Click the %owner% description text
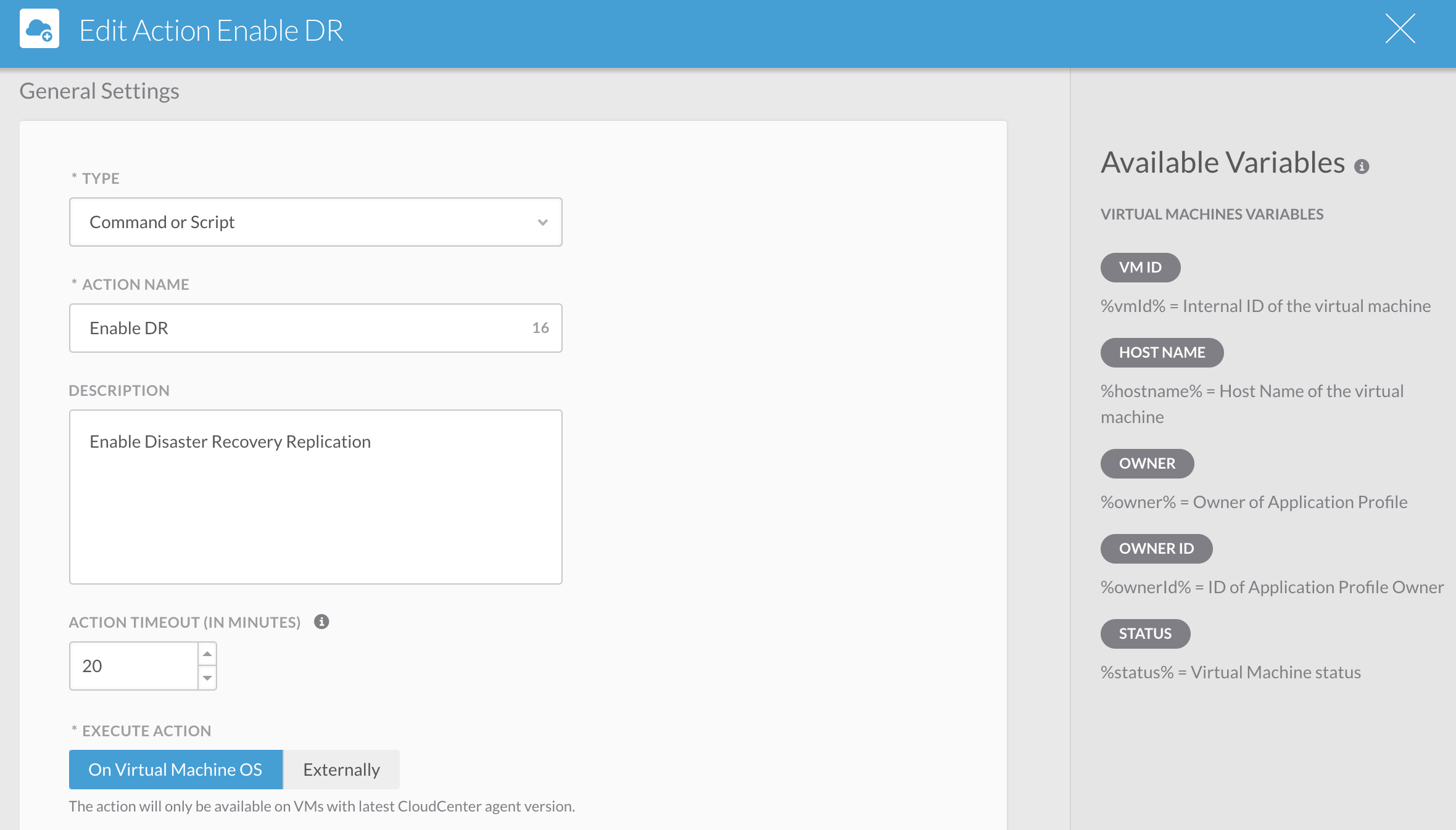1456x830 pixels. click(1254, 502)
